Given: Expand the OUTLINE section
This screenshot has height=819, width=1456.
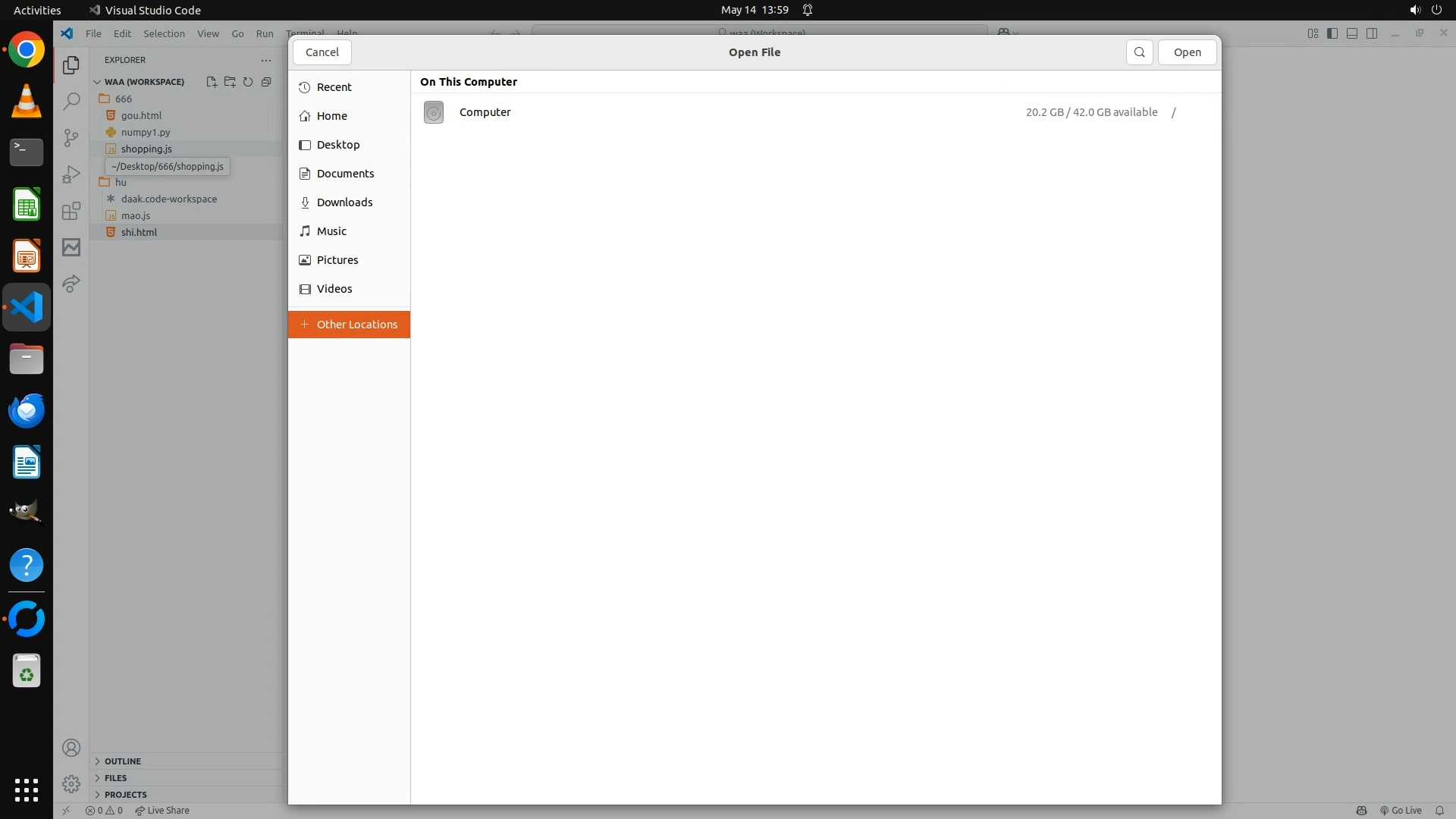Looking at the screenshot, I should [x=122, y=761].
